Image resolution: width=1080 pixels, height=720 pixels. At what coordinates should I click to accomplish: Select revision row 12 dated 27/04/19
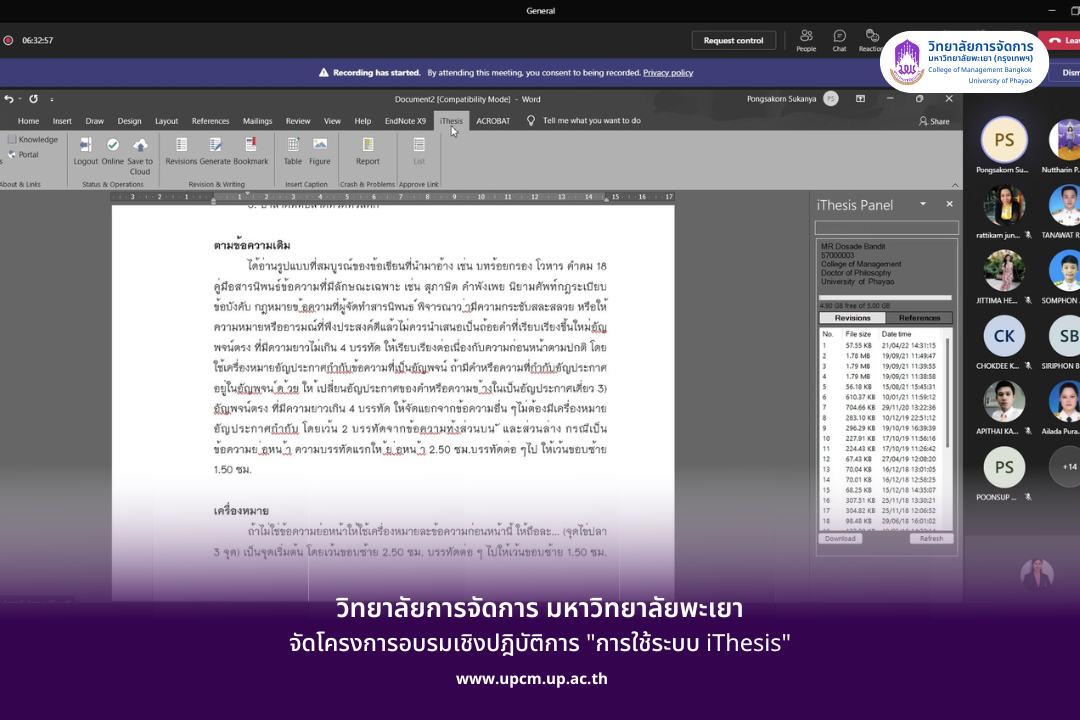882,459
